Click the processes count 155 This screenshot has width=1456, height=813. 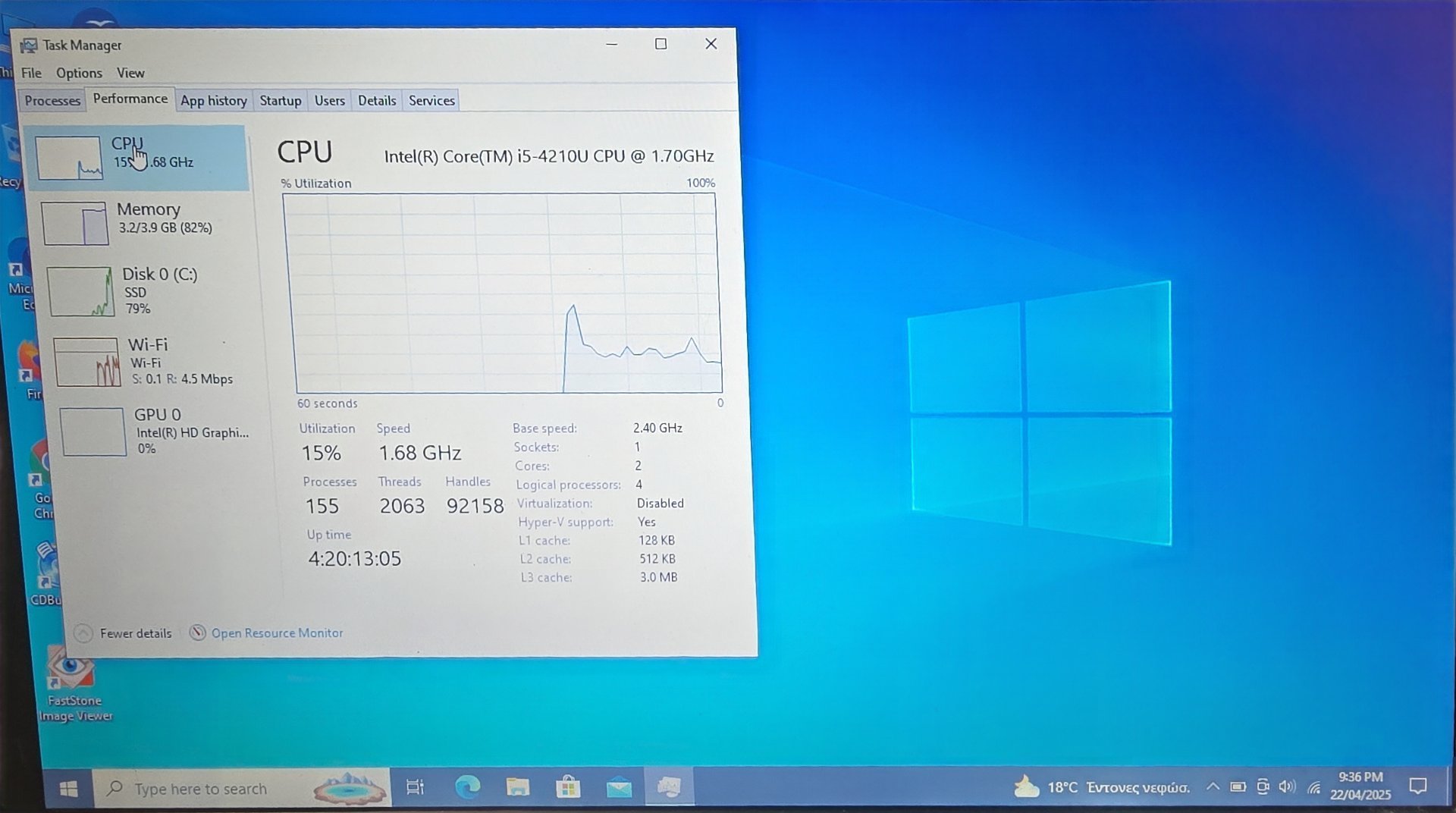click(x=322, y=506)
